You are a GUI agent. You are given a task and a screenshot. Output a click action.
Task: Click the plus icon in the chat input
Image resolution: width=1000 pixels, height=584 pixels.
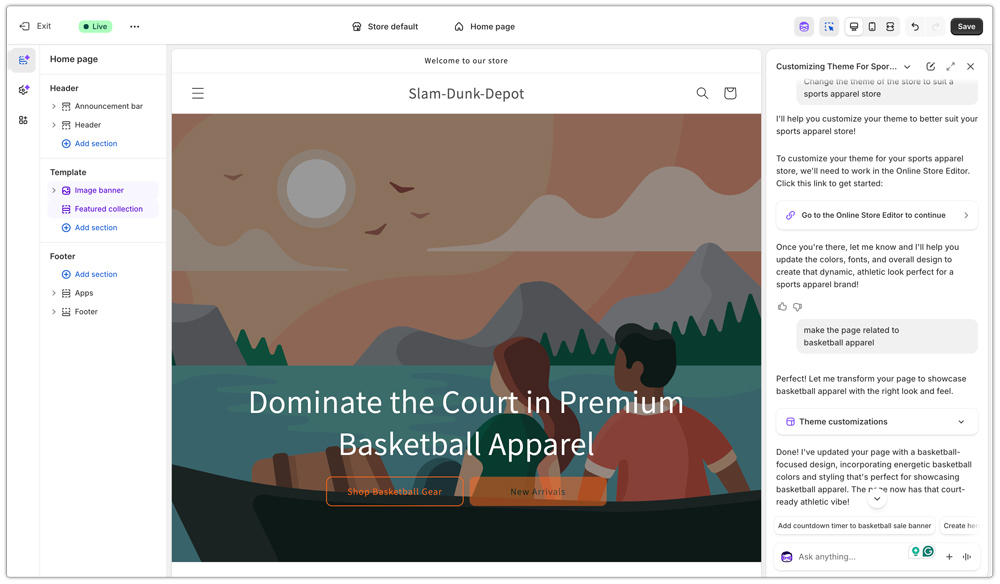[949, 557]
